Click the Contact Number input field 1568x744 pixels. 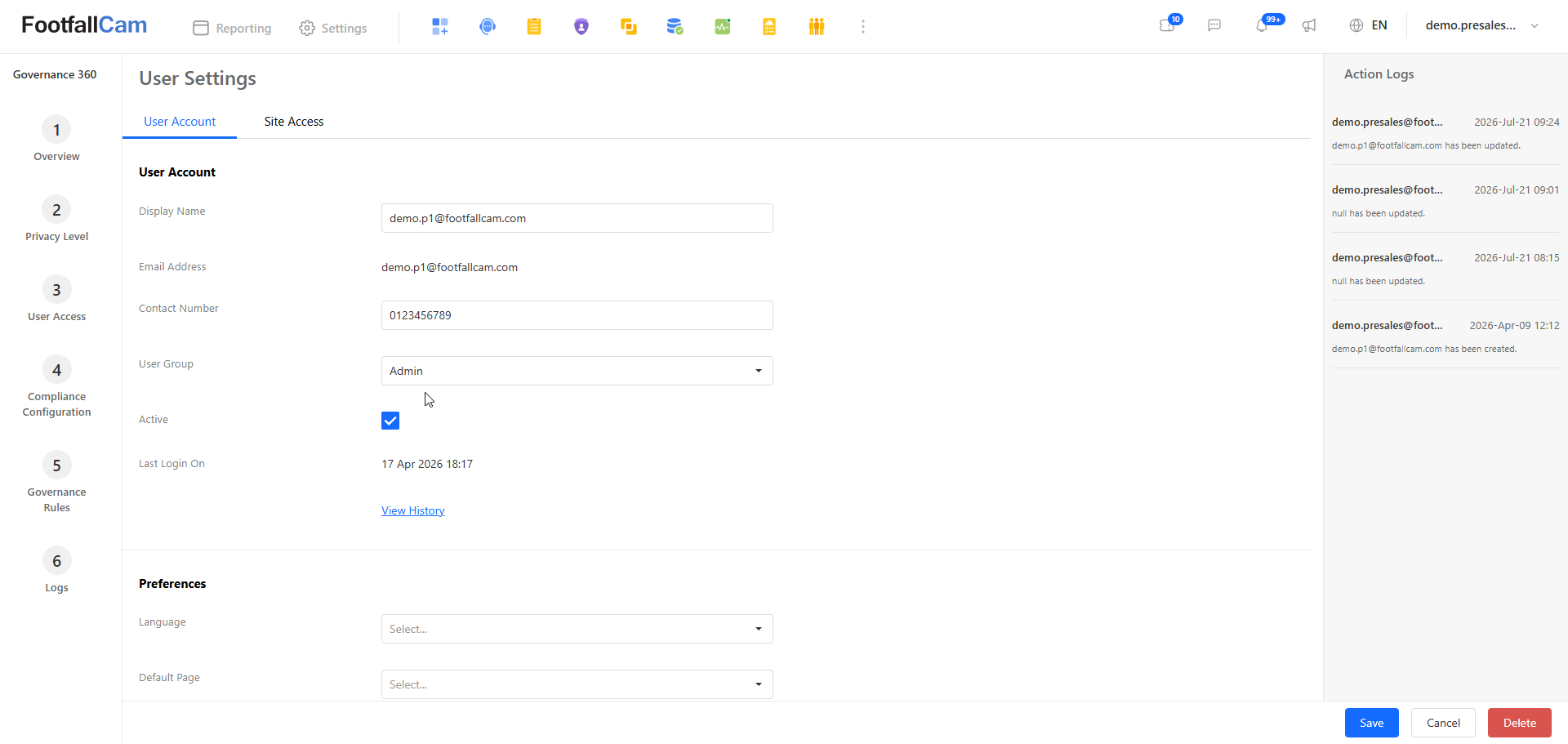click(x=577, y=315)
